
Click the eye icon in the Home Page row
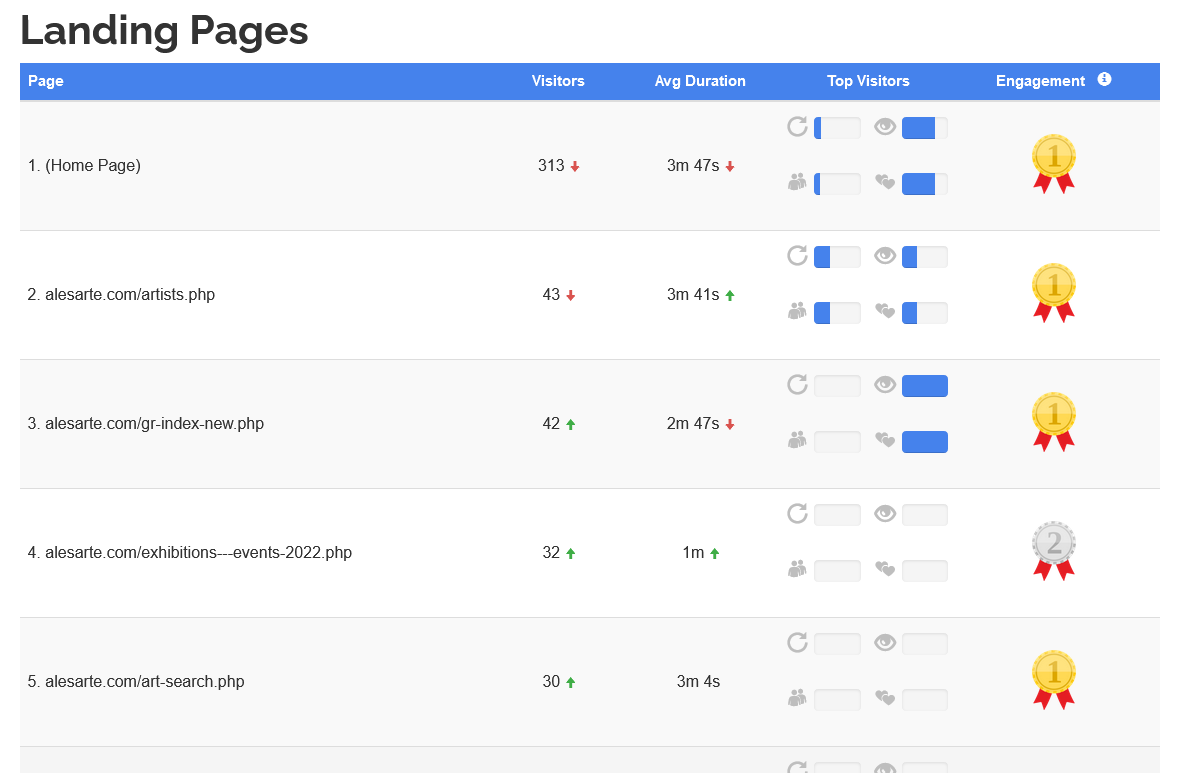point(885,127)
